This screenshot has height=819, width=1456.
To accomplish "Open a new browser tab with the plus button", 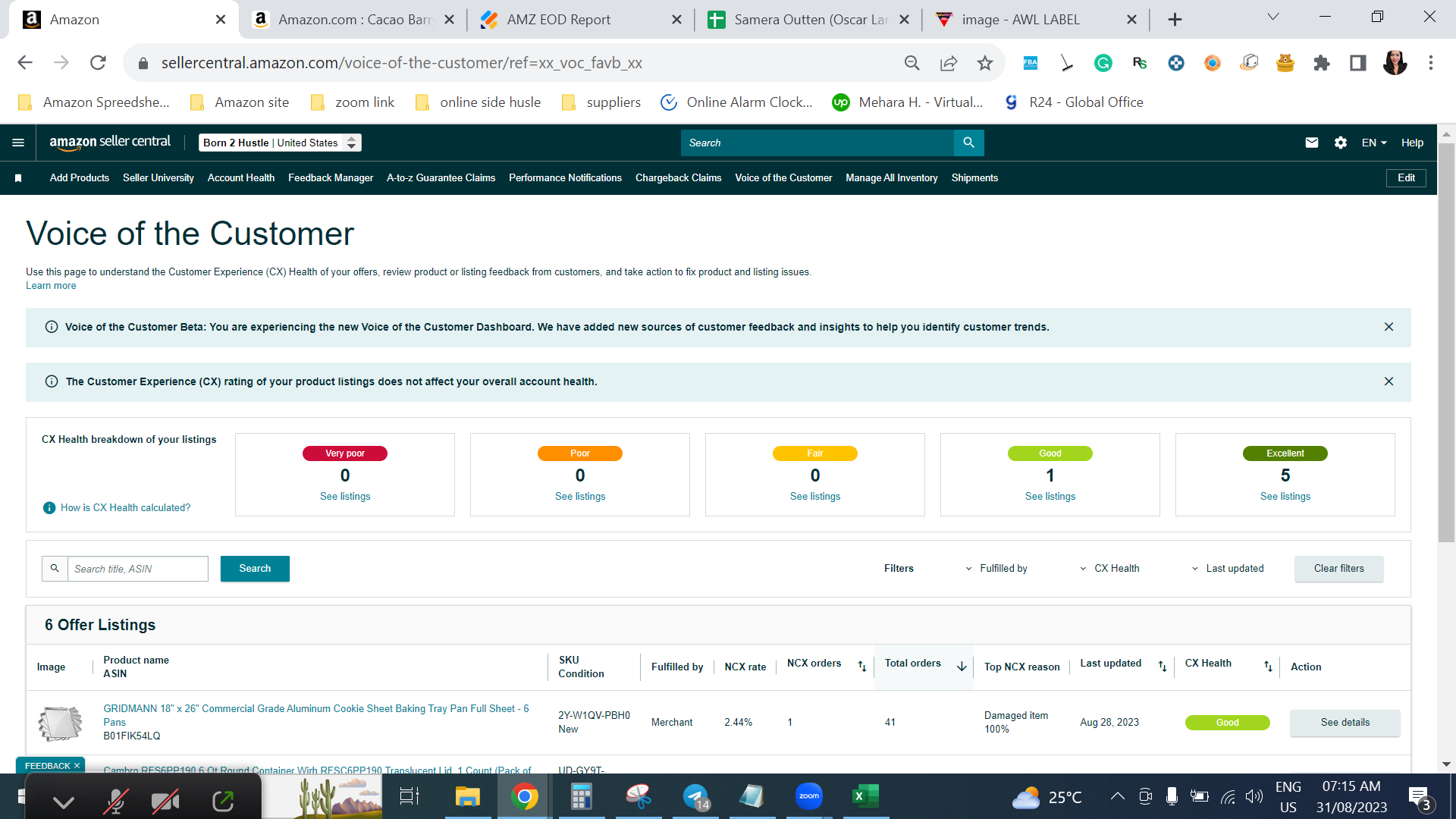I will coord(1175,20).
